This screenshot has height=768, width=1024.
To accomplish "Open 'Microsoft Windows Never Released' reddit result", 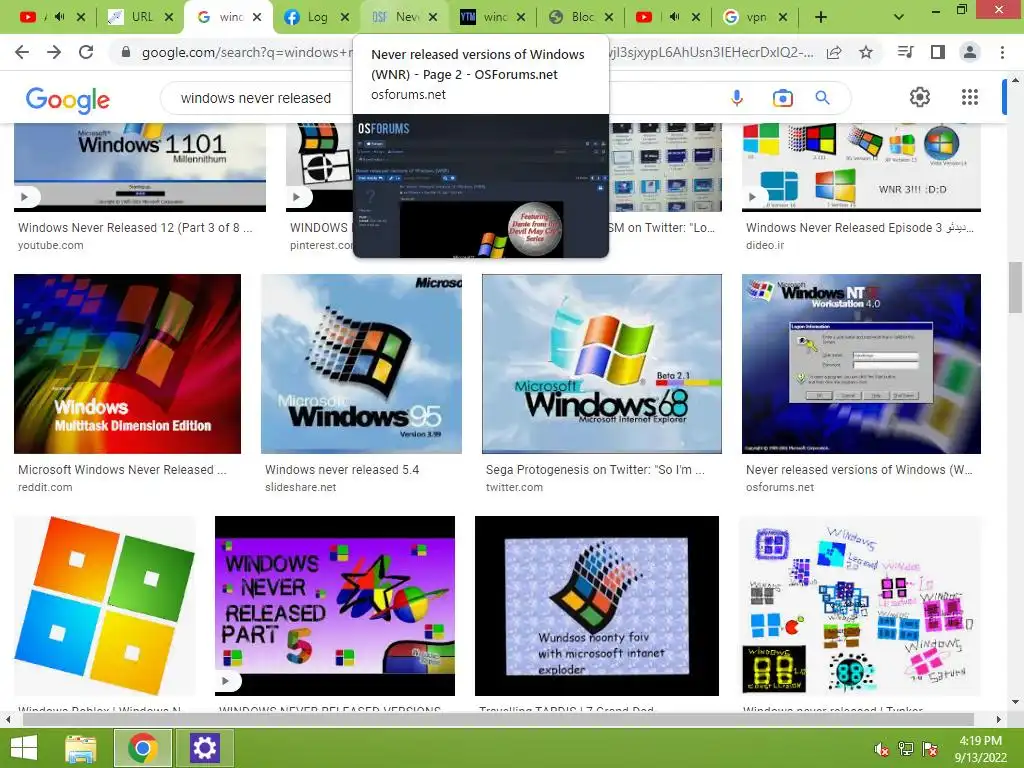I will click(122, 470).
